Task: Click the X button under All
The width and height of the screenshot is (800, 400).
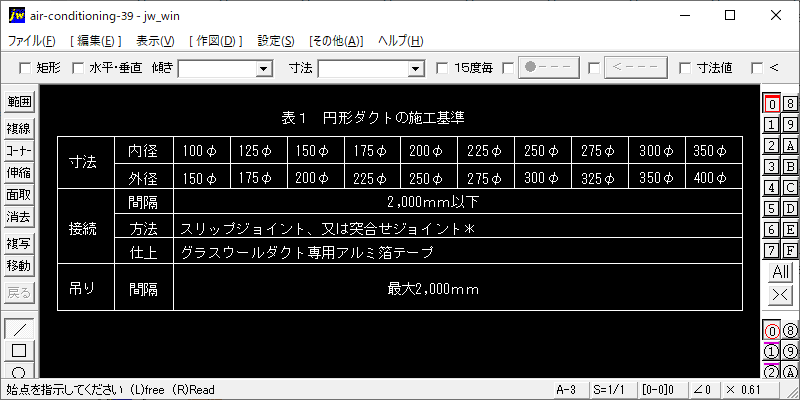Action: point(780,295)
